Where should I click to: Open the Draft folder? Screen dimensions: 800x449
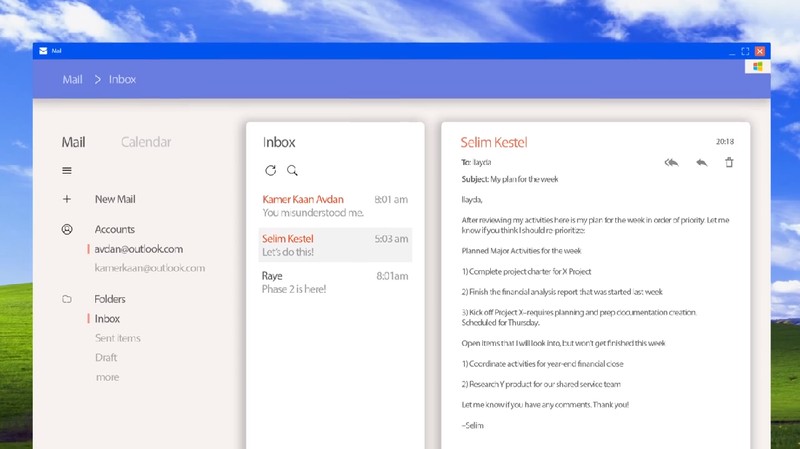pos(106,357)
